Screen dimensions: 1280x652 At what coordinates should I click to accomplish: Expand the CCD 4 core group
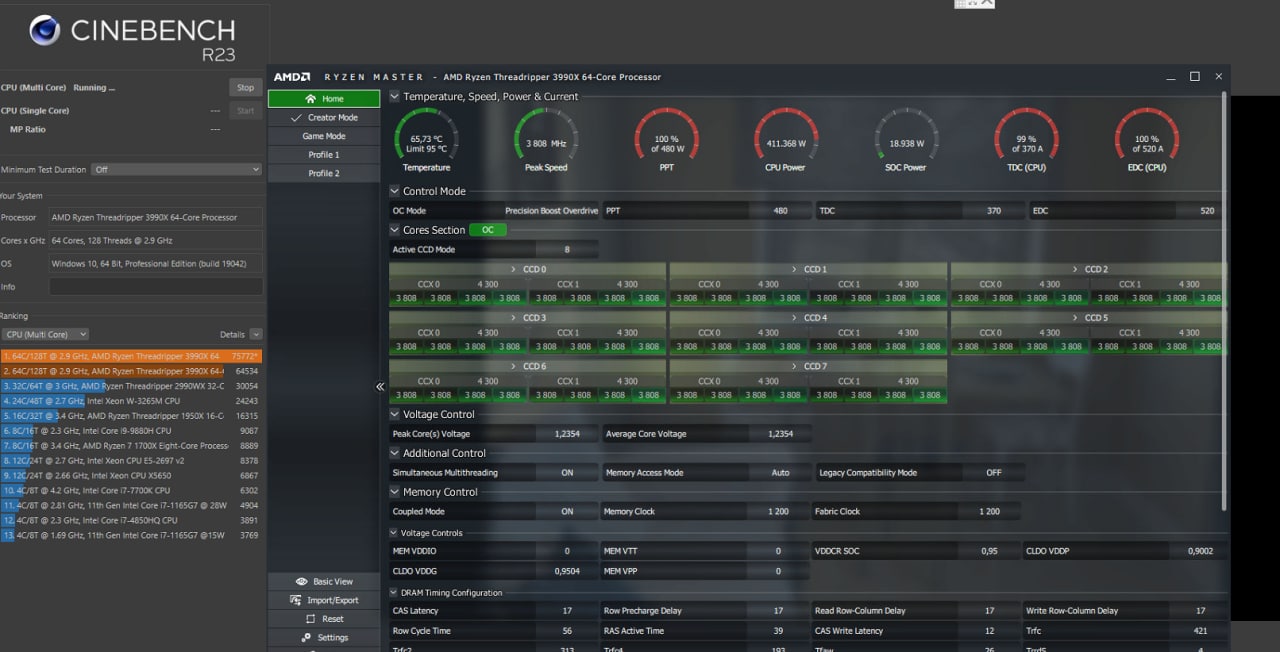[808, 318]
